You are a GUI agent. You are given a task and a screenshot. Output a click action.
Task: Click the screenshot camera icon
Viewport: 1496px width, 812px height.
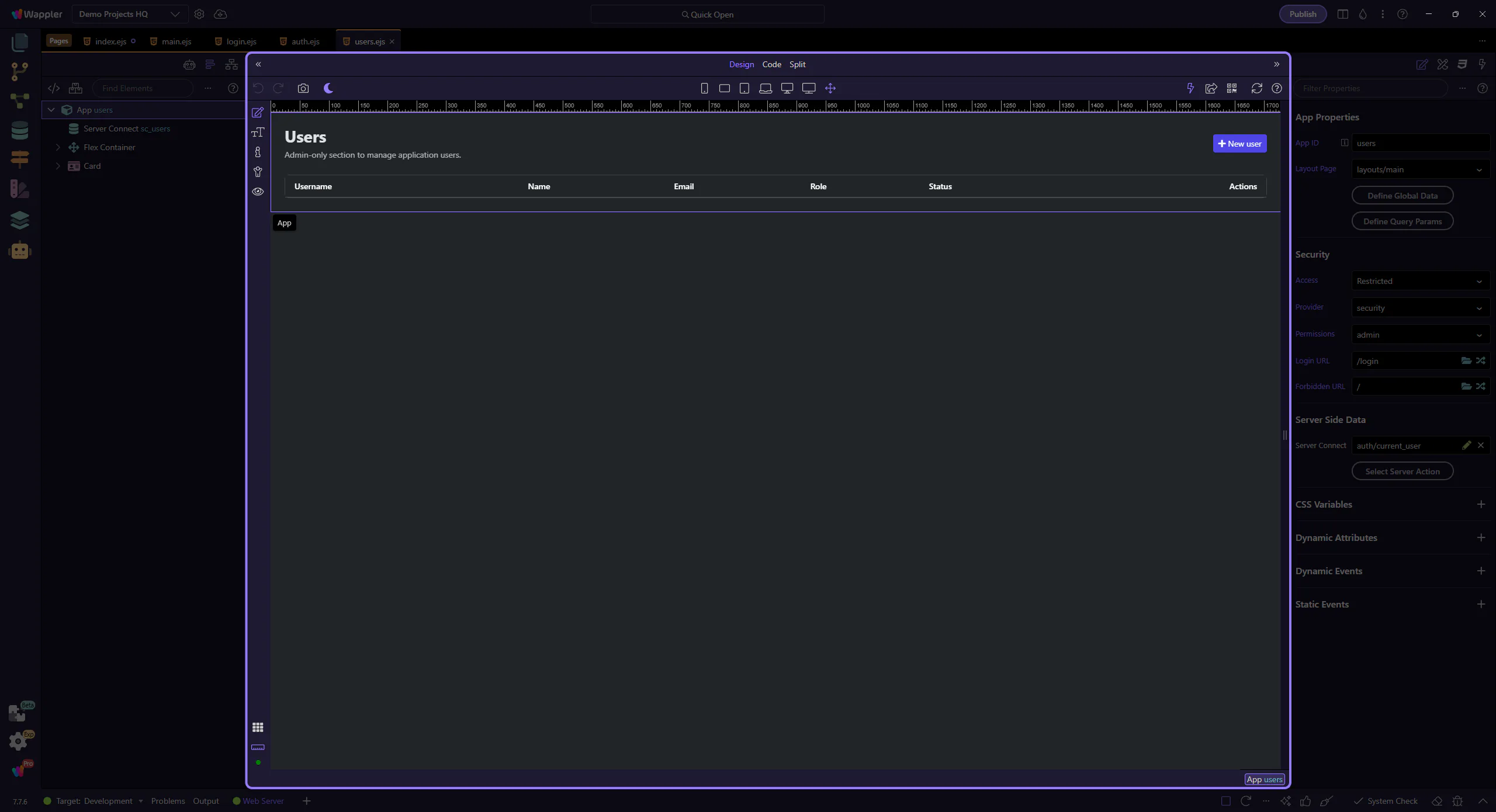pos(303,88)
